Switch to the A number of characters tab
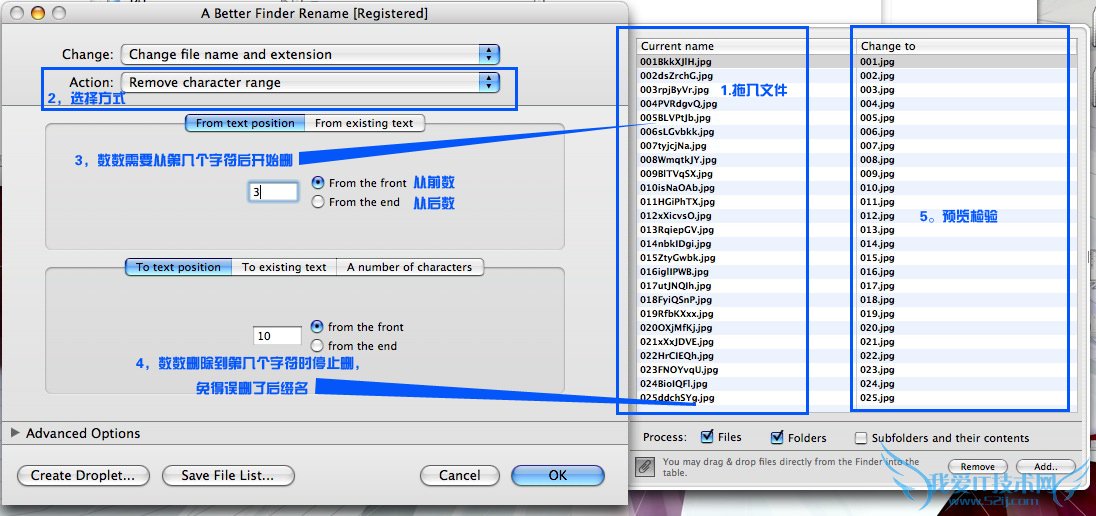Image resolution: width=1096 pixels, height=516 pixels. coord(410,267)
